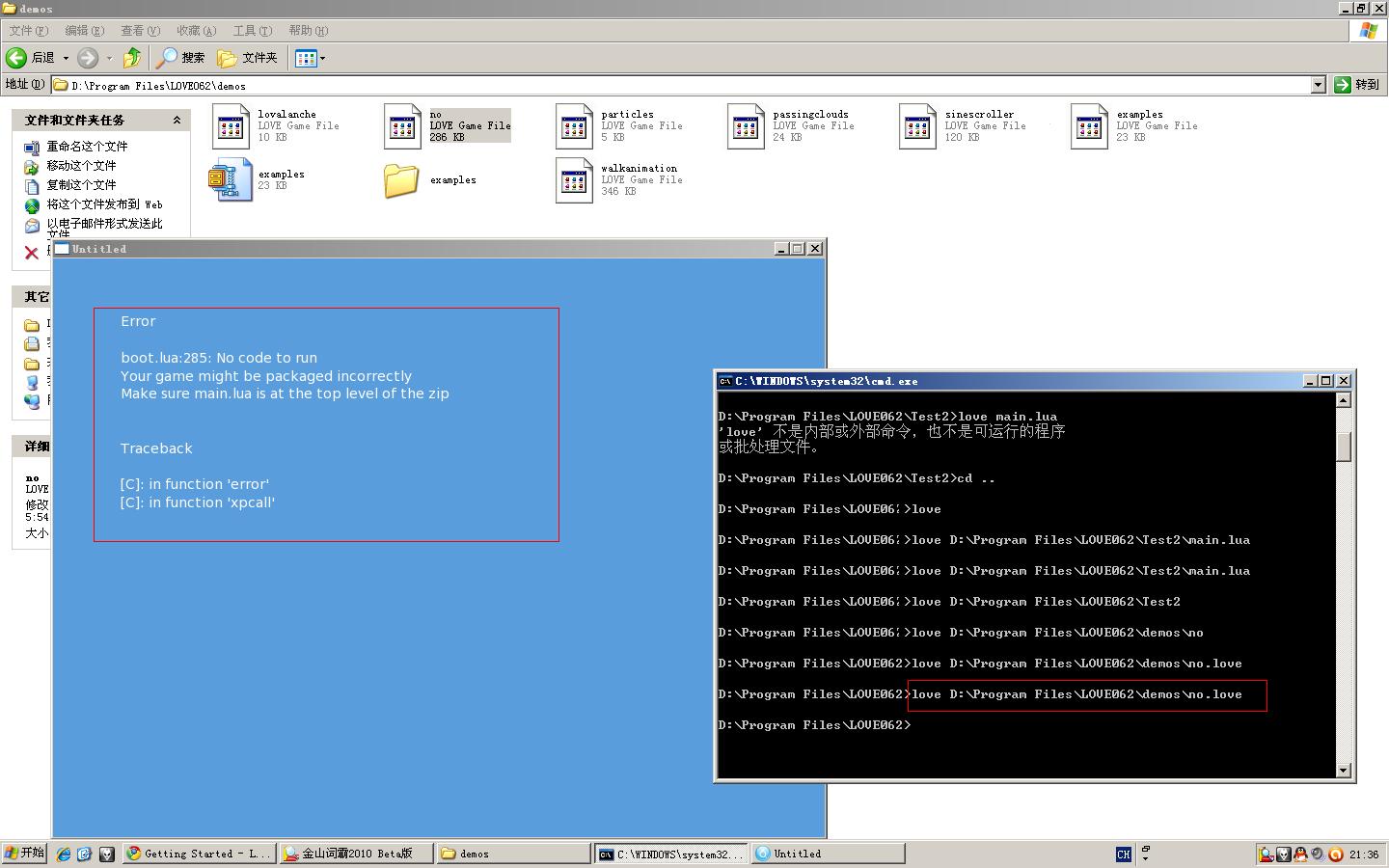Click the cmd.exe vertical scrollbar thumb
Screen dimensions: 1389x868
tap(1343, 447)
